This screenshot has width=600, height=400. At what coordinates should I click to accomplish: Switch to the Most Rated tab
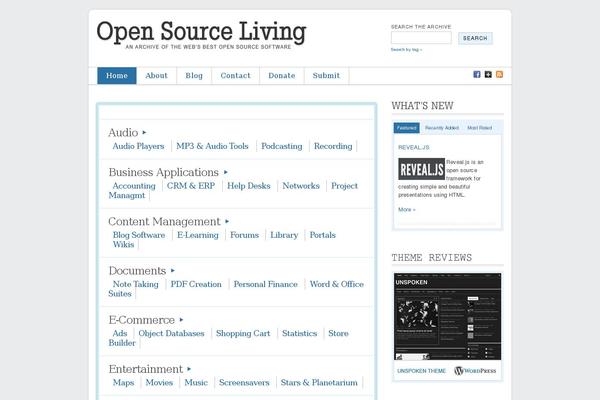479,128
